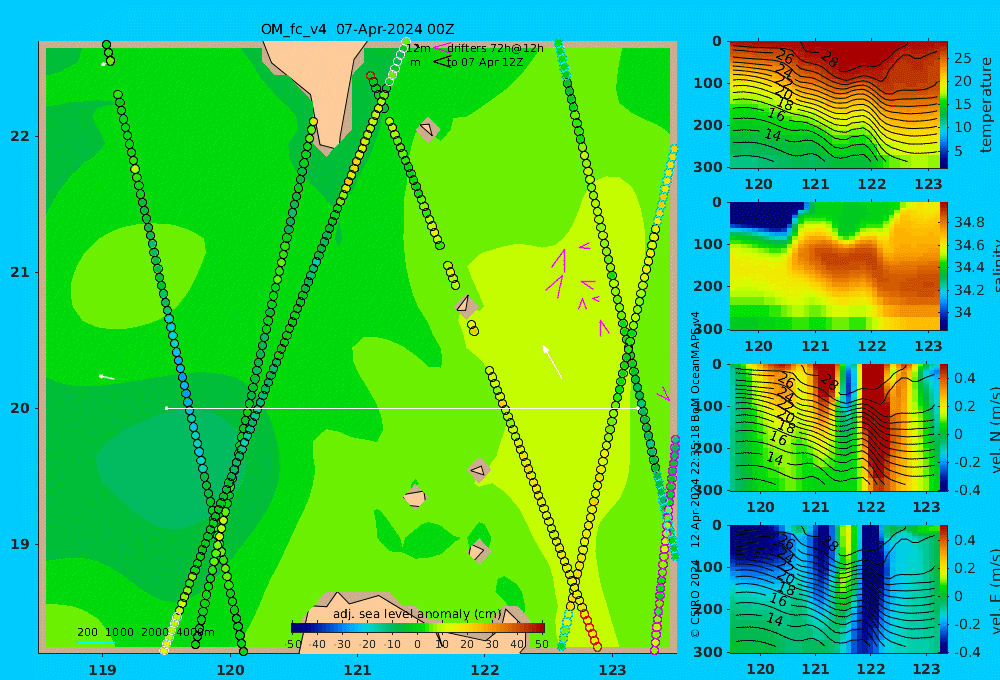Click the vel. E section colorbar
Screen dimensions: 1000x680
(x=944, y=589)
